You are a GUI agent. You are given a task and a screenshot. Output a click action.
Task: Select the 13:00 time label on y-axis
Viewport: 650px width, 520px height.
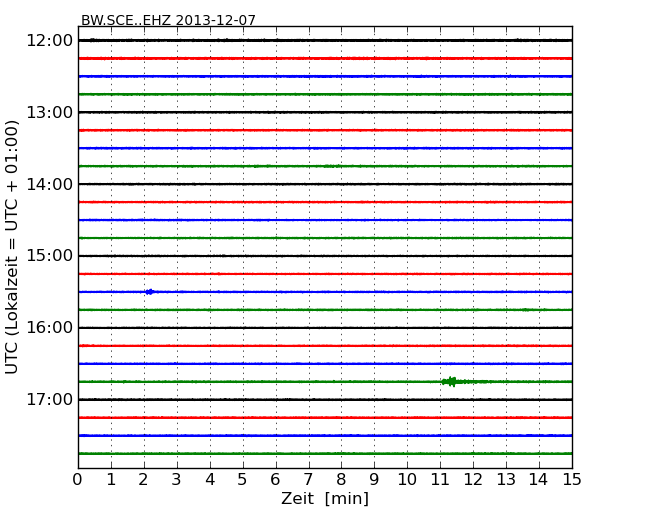point(50,112)
